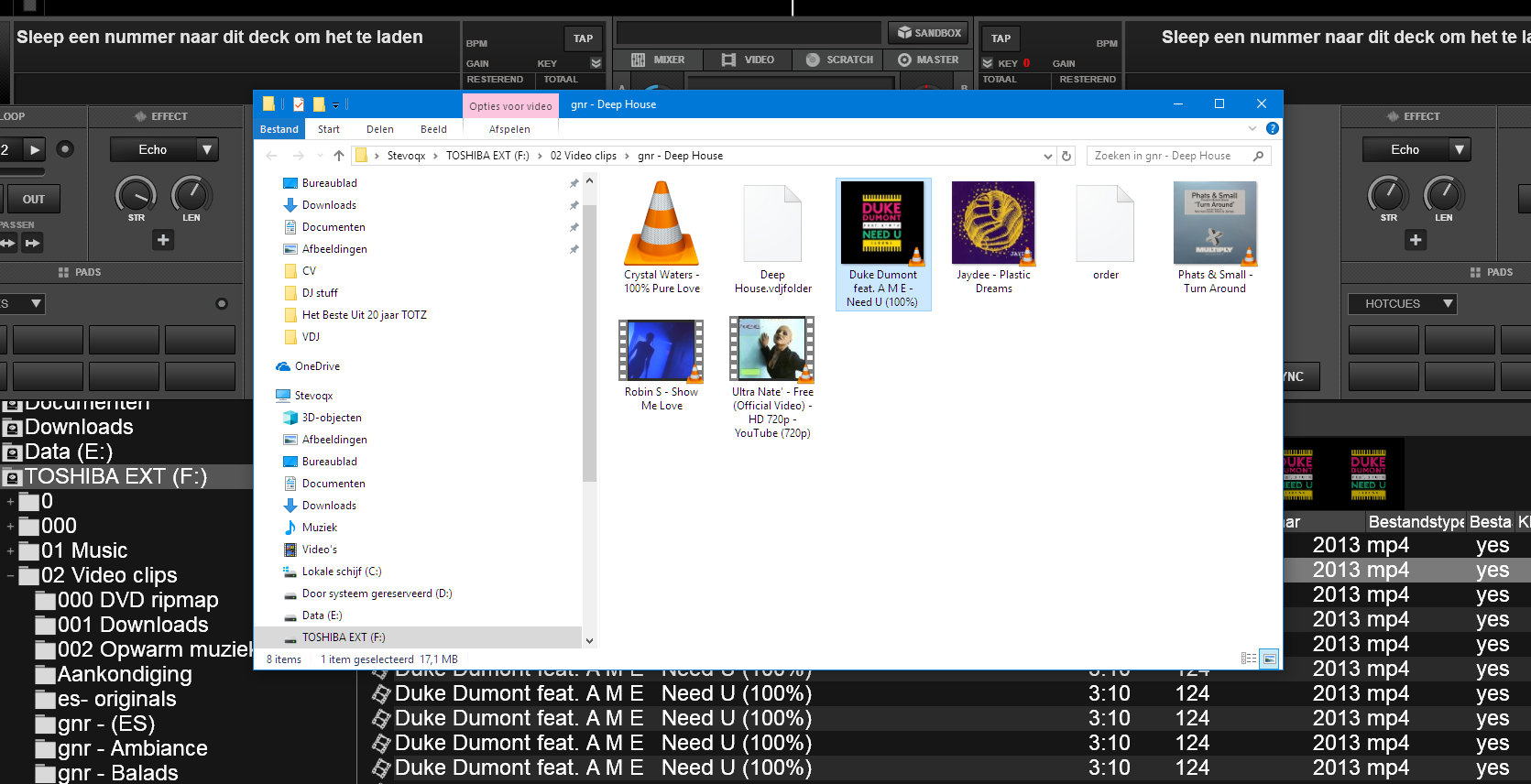Open the HOTCUES pads dropdown

(1403, 303)
